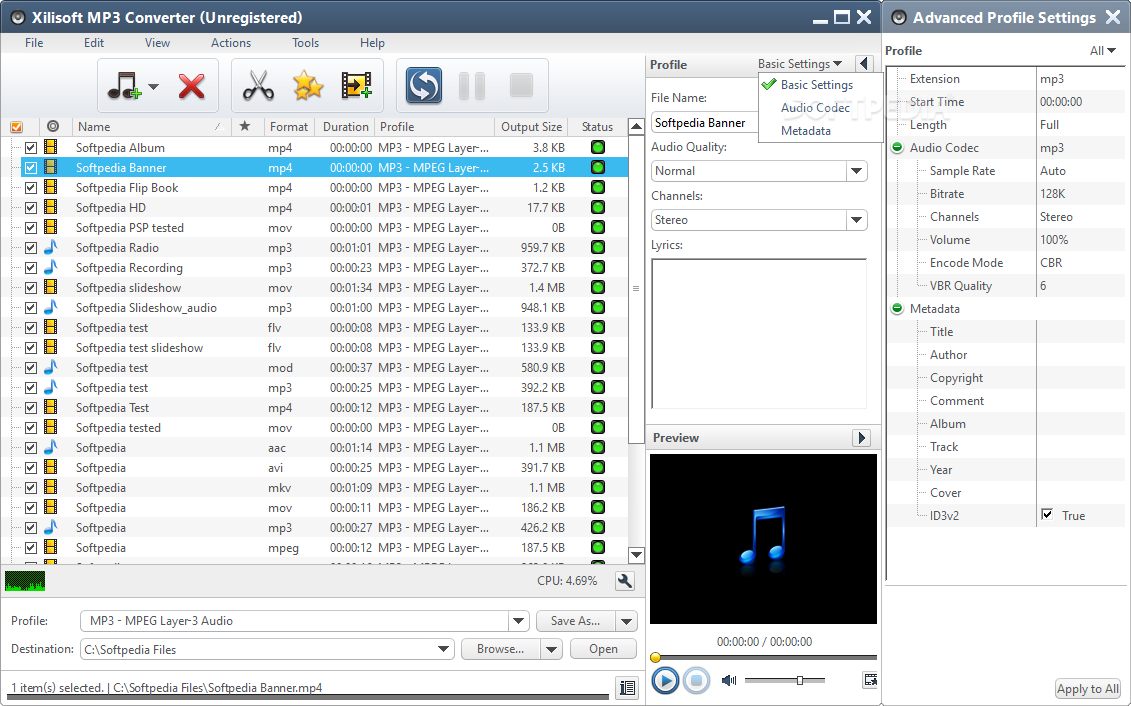Click the preview seek bar handle

pos(656,657)
